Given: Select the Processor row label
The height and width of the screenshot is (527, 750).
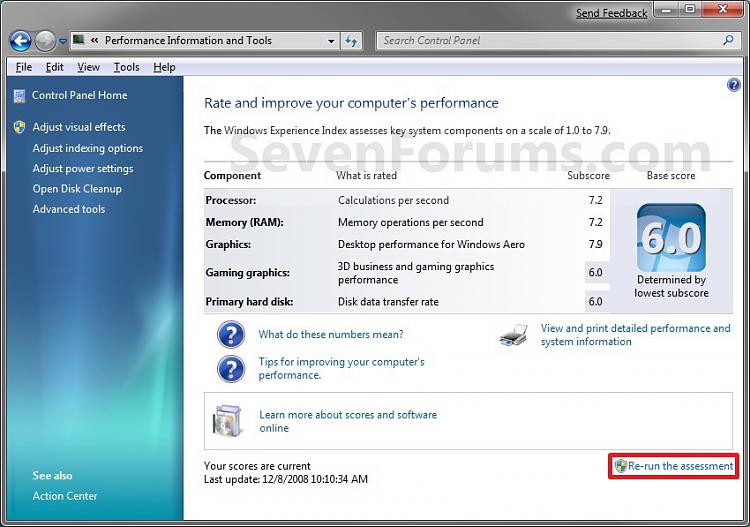Looking at the screenshot, I should [231, 200].
